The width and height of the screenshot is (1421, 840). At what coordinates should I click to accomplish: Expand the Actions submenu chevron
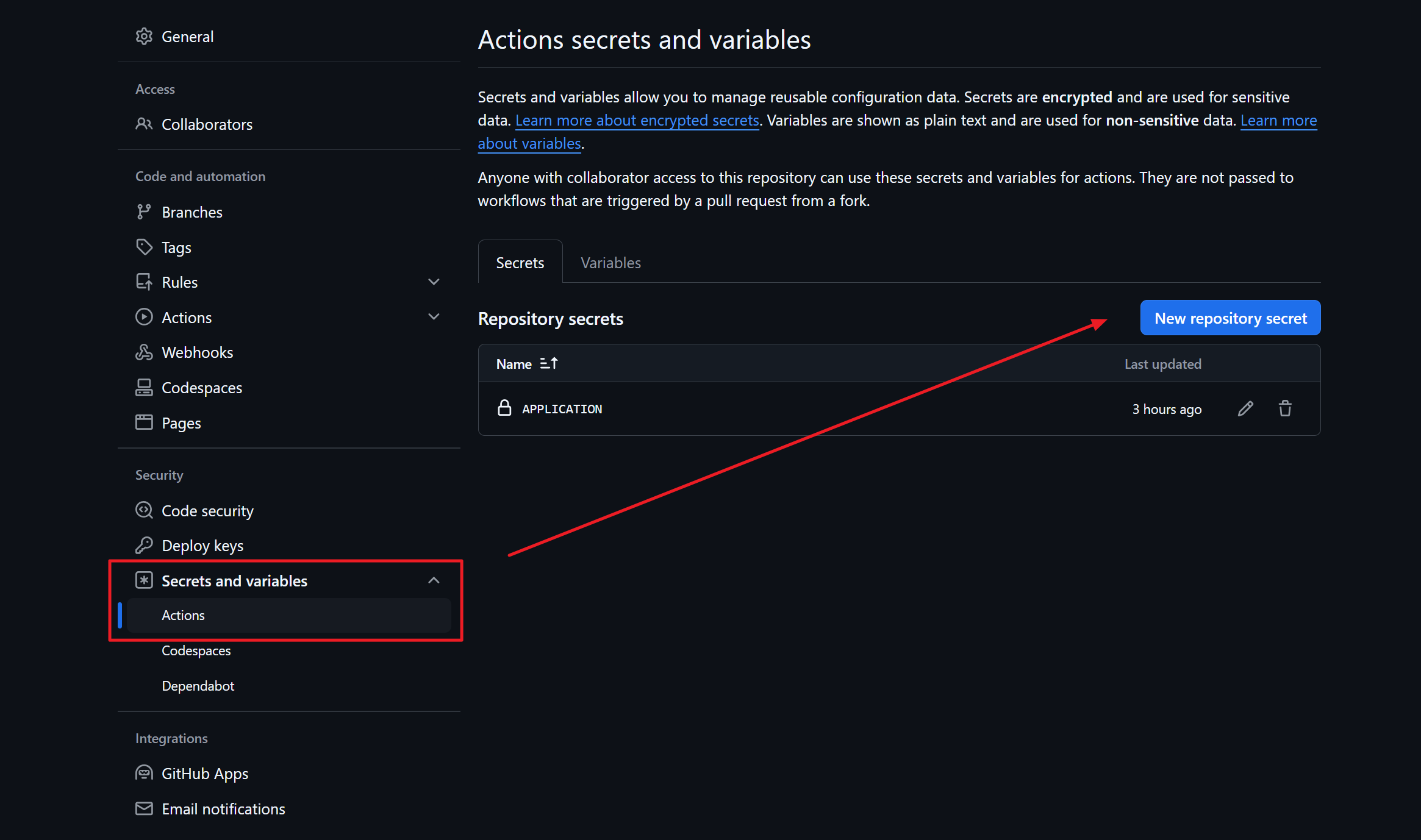(x=434, y=317)
